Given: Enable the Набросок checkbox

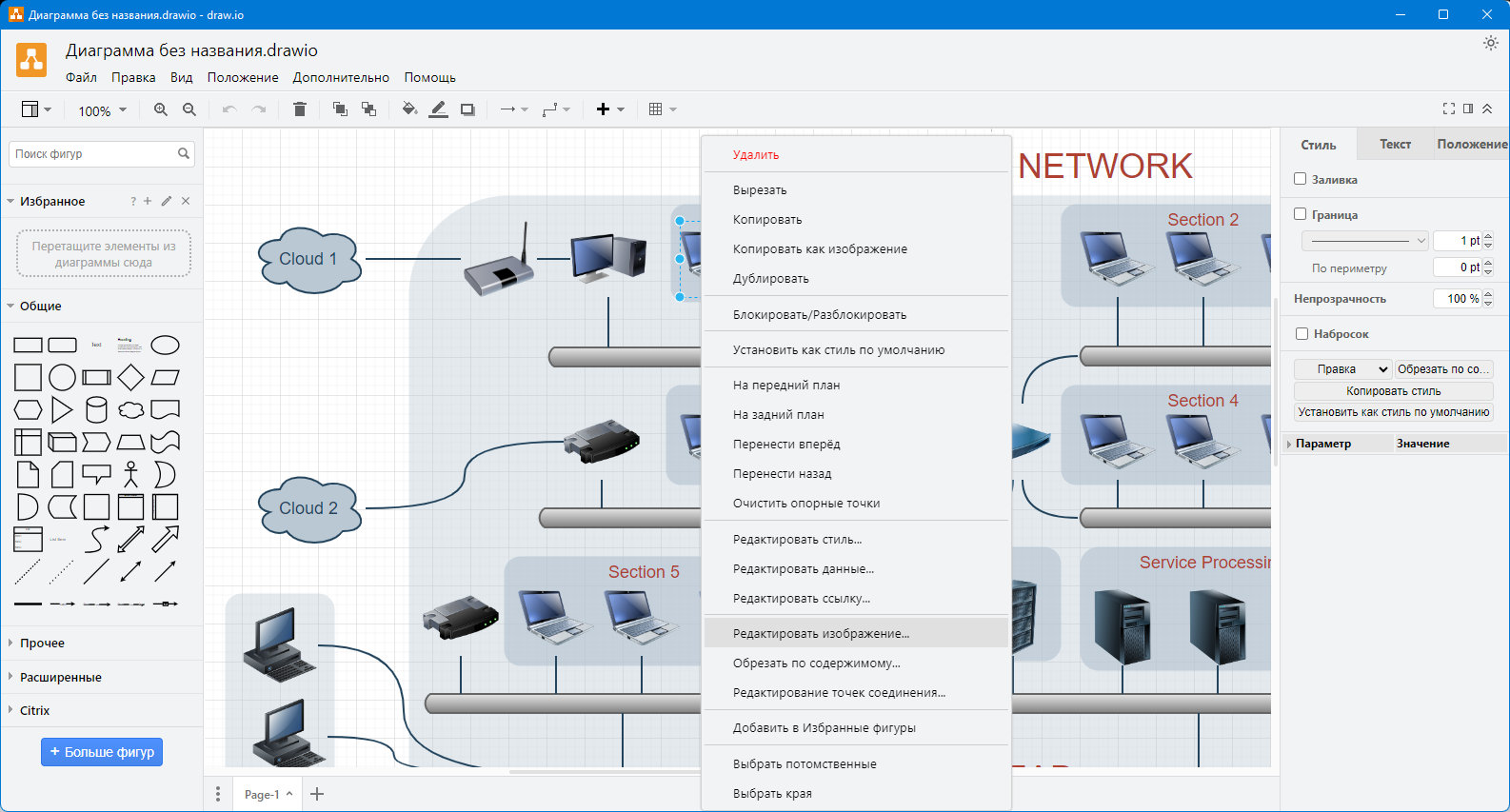Looking at the screenshot, I should pyautogui.click(x=1301, y=333).
